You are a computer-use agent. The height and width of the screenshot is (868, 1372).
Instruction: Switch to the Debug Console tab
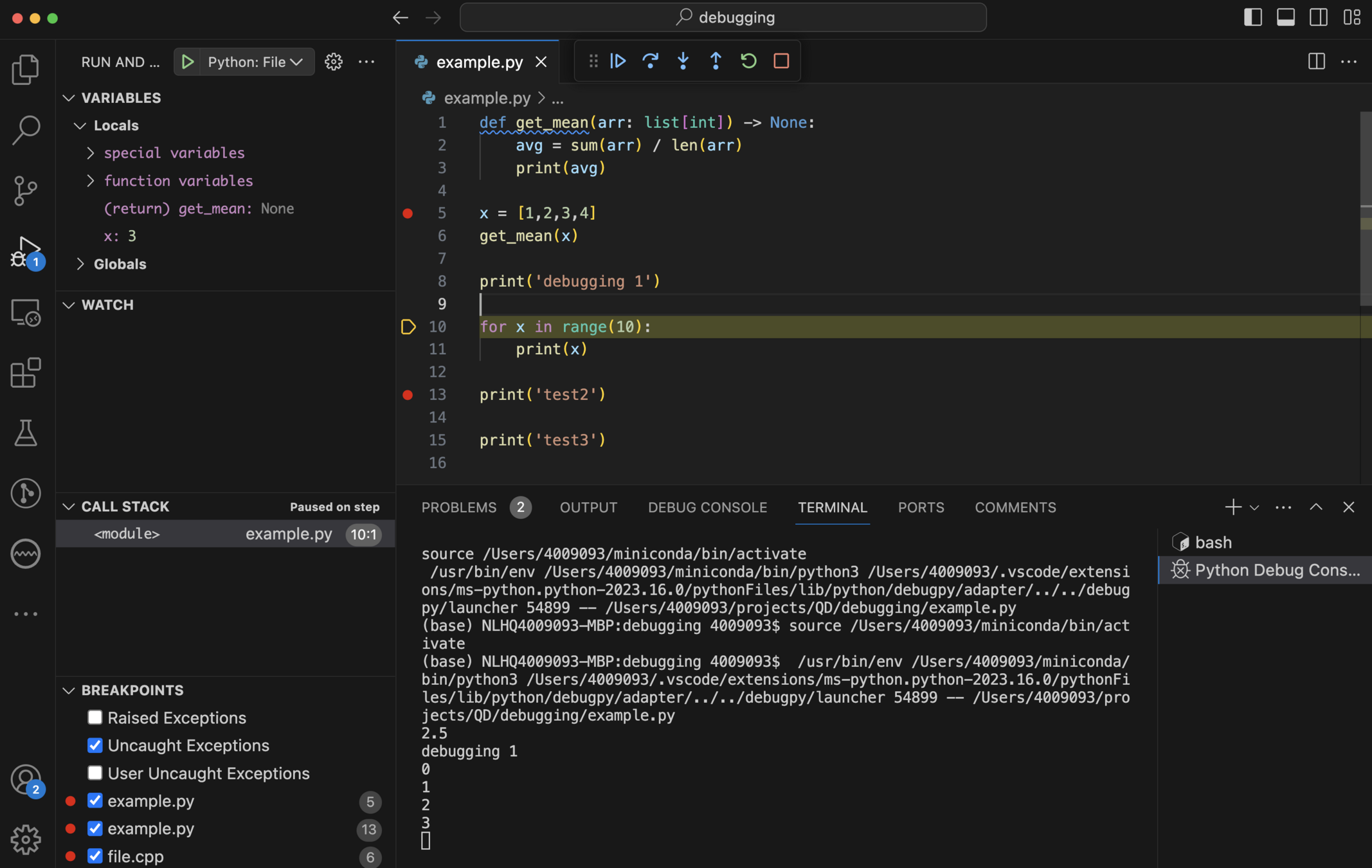707,507
